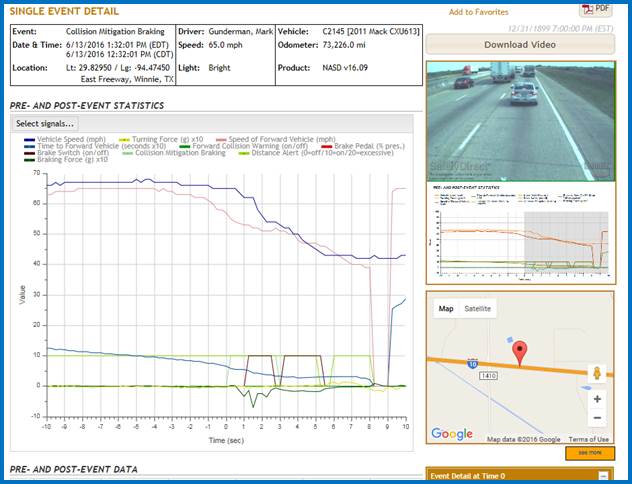Collapse the Event Detail at Time 0 panel
Viewport: 632px width, 484px height.
point(611,476)
